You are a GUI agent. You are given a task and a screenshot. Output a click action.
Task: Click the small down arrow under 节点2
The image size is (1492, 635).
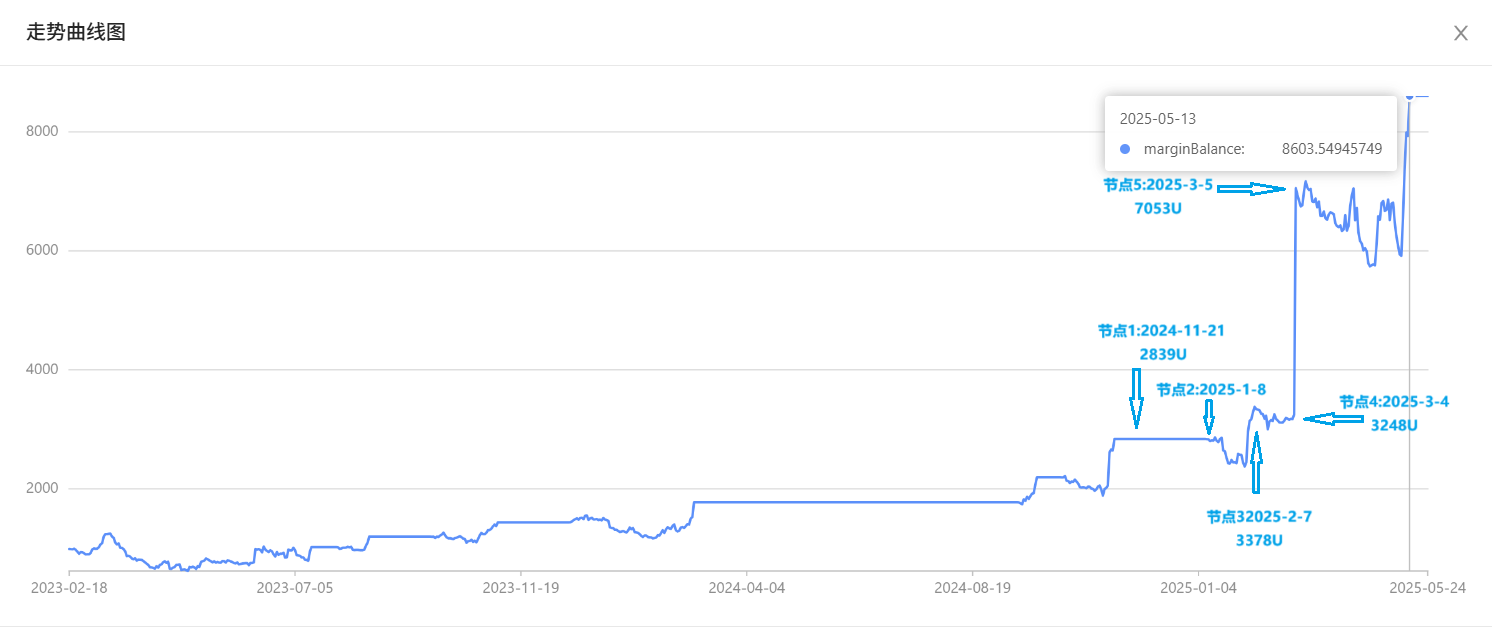pyautogui.click(x=1209, y=416)
